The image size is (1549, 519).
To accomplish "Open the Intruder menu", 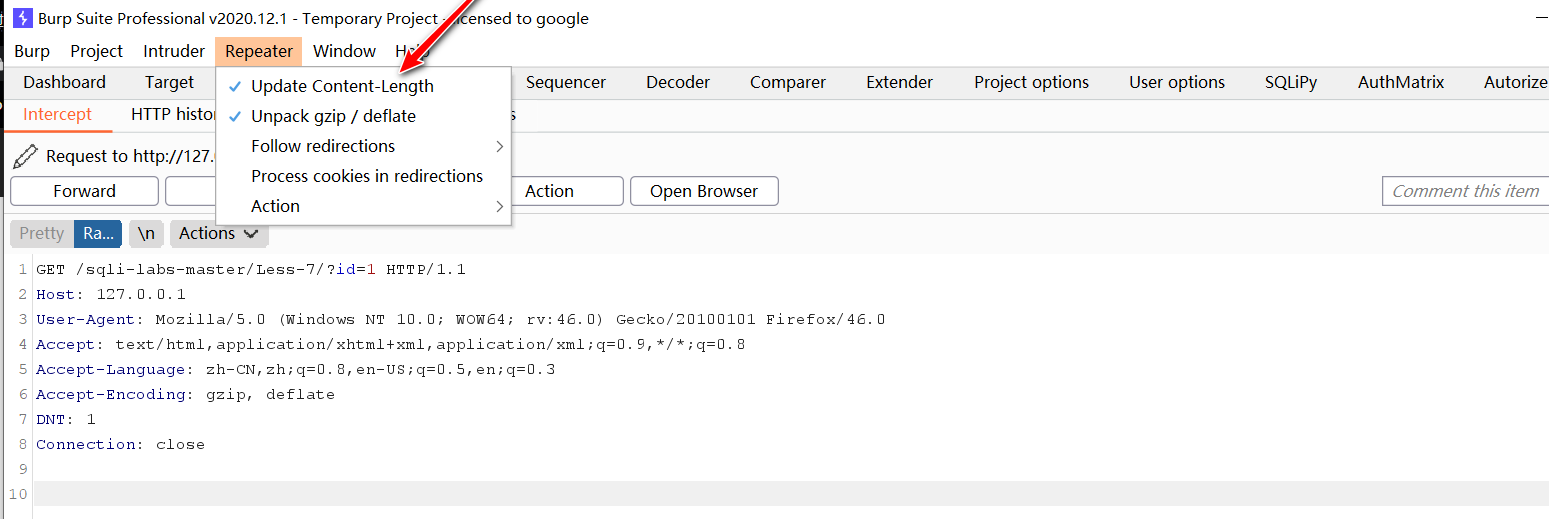I will tap(174, 52).
